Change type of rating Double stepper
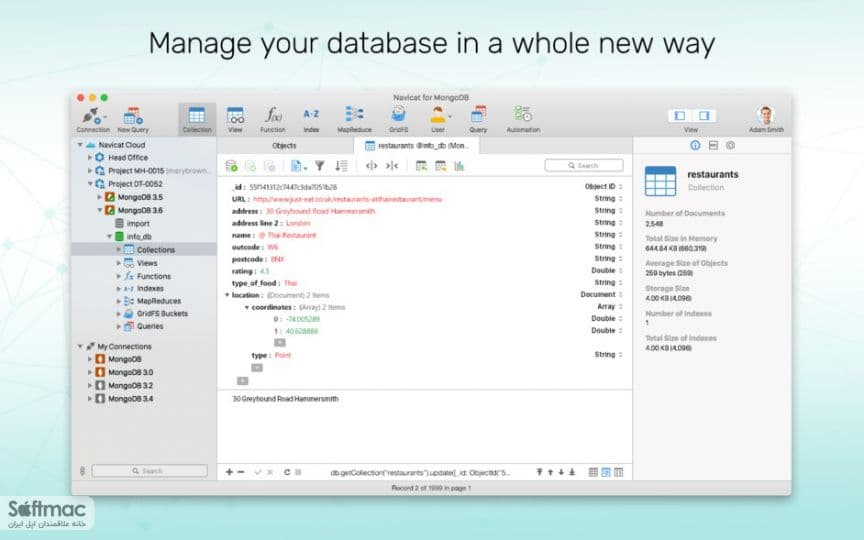 (x=620, y=271)
